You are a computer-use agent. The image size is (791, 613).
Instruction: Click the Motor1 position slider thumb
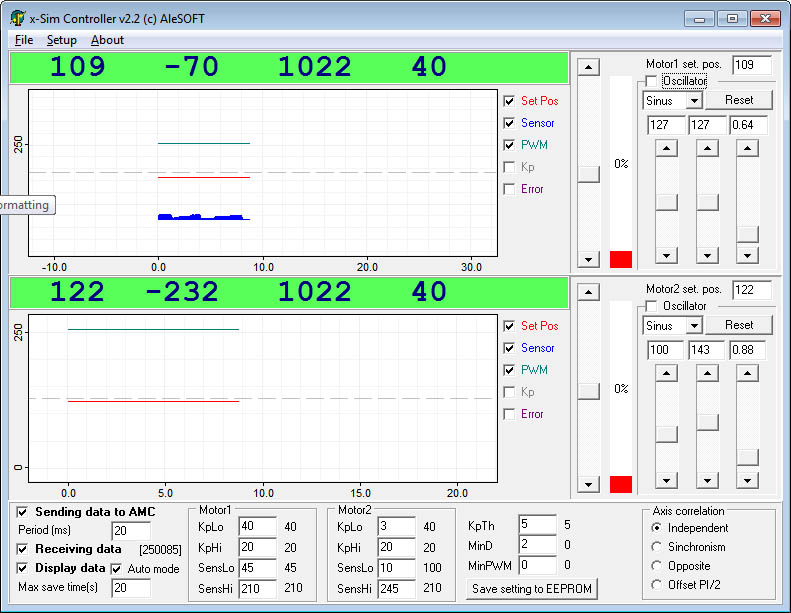point(589,173)
